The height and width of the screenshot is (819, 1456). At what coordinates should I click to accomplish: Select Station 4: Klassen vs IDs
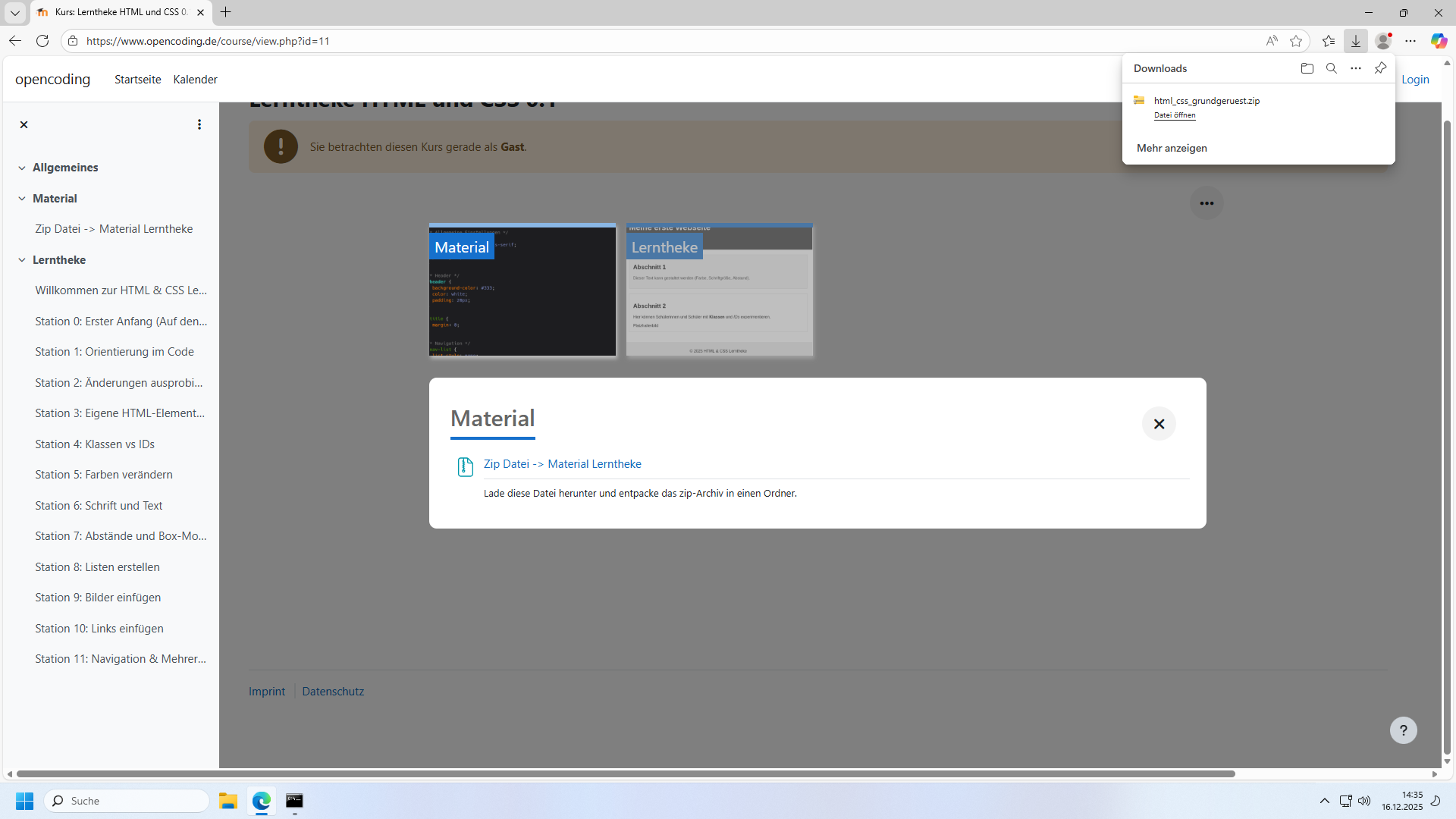click(x=95, y=444)
